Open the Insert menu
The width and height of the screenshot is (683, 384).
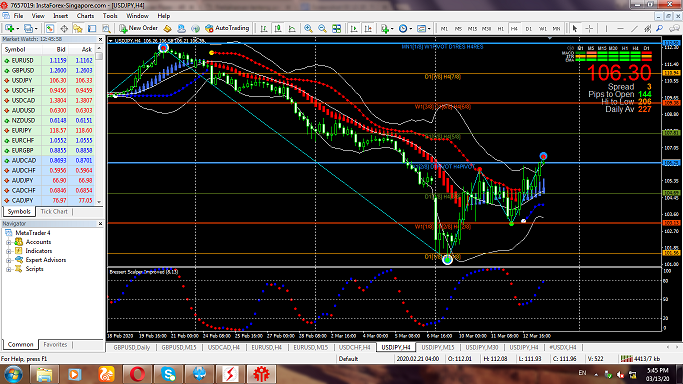point(61,16)
